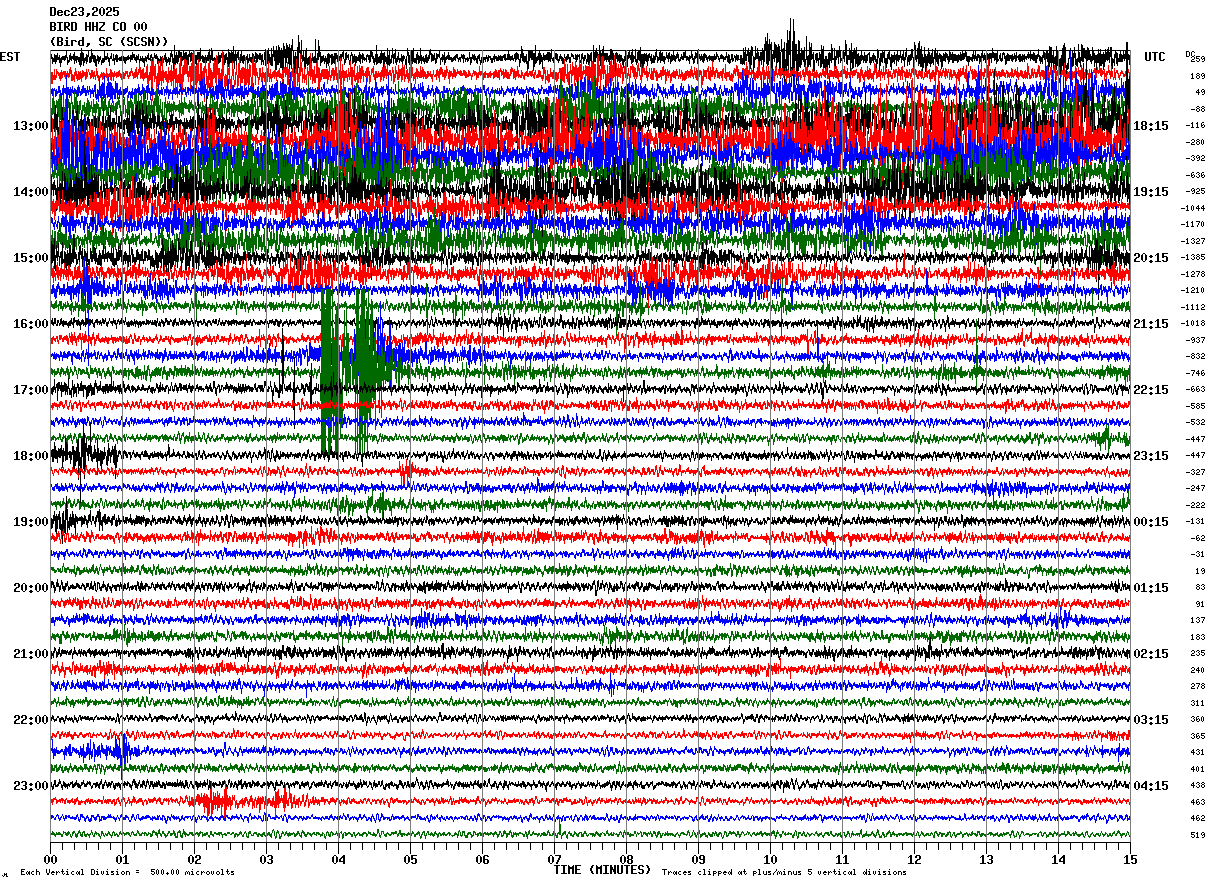Click the 23:00 EST time label
Image resolution: width=1210 pixels, height=886 pixels.
point(30,786)
